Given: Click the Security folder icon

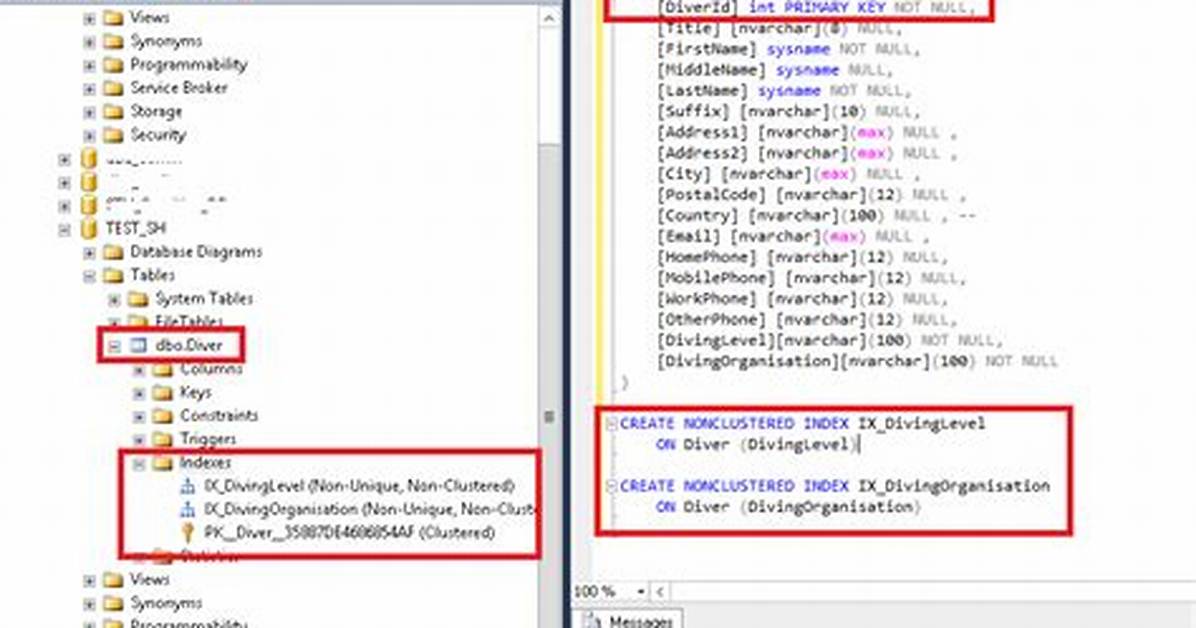Looking at the screenshot, I should (113, 135).
